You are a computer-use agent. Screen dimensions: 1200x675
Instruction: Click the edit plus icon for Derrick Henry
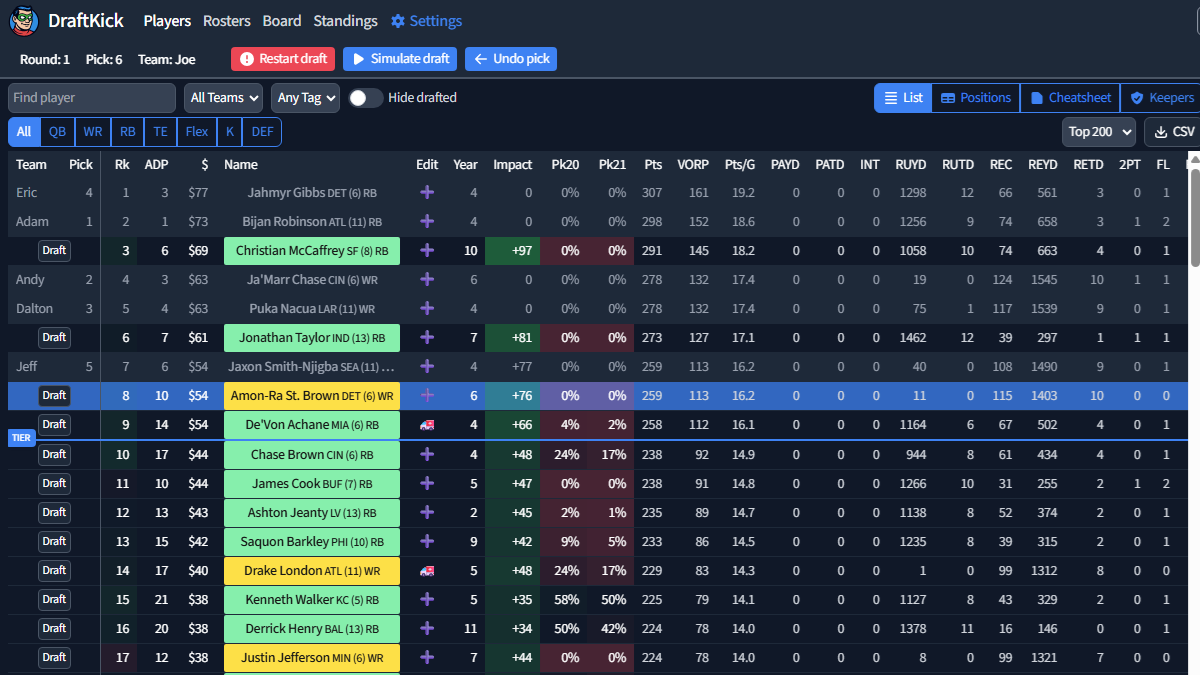click(x=427, y=629)
